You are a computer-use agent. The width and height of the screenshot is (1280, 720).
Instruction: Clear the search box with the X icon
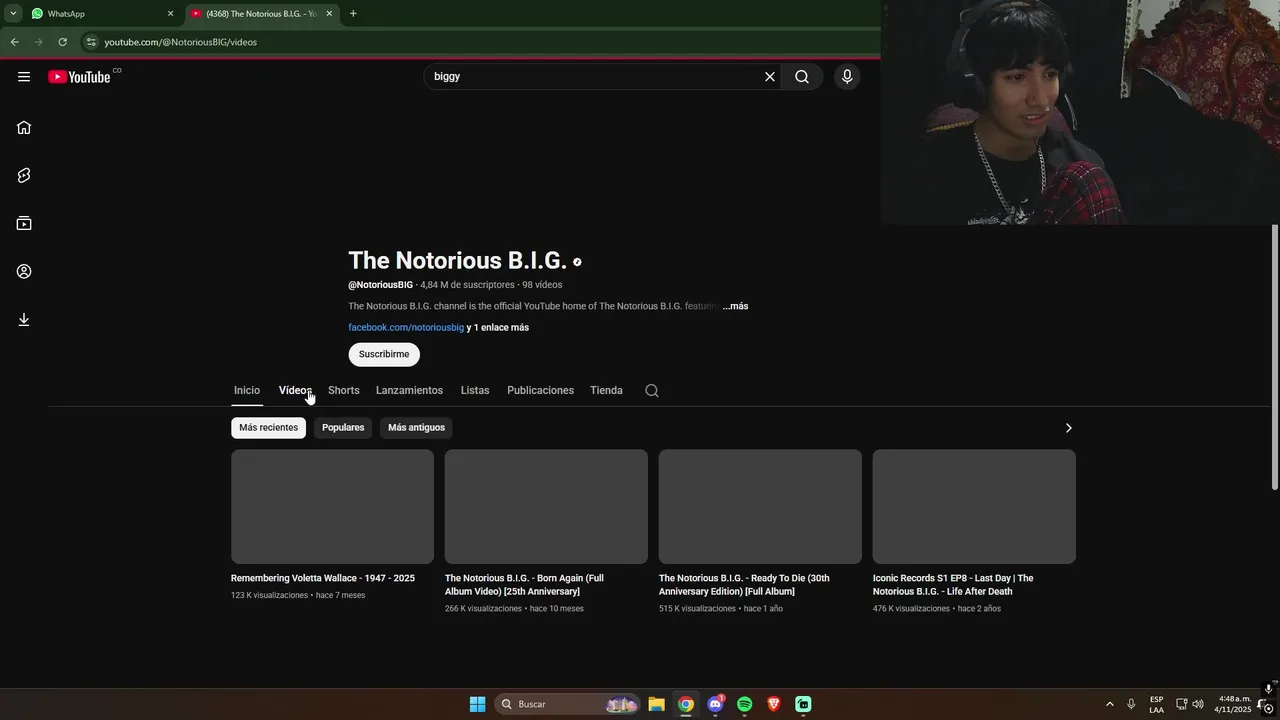click(x=770, y=77)
